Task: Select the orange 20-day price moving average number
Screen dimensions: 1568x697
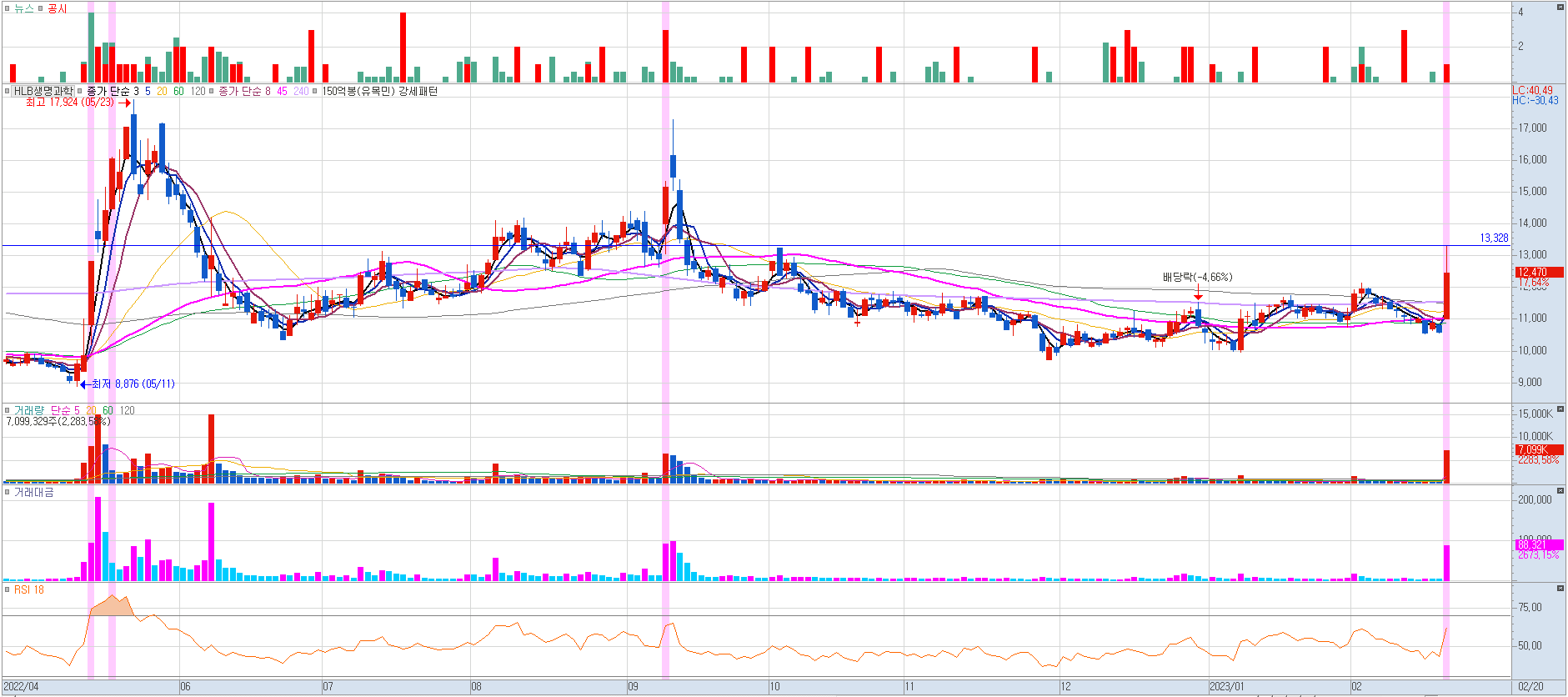Action: point(162,91)
